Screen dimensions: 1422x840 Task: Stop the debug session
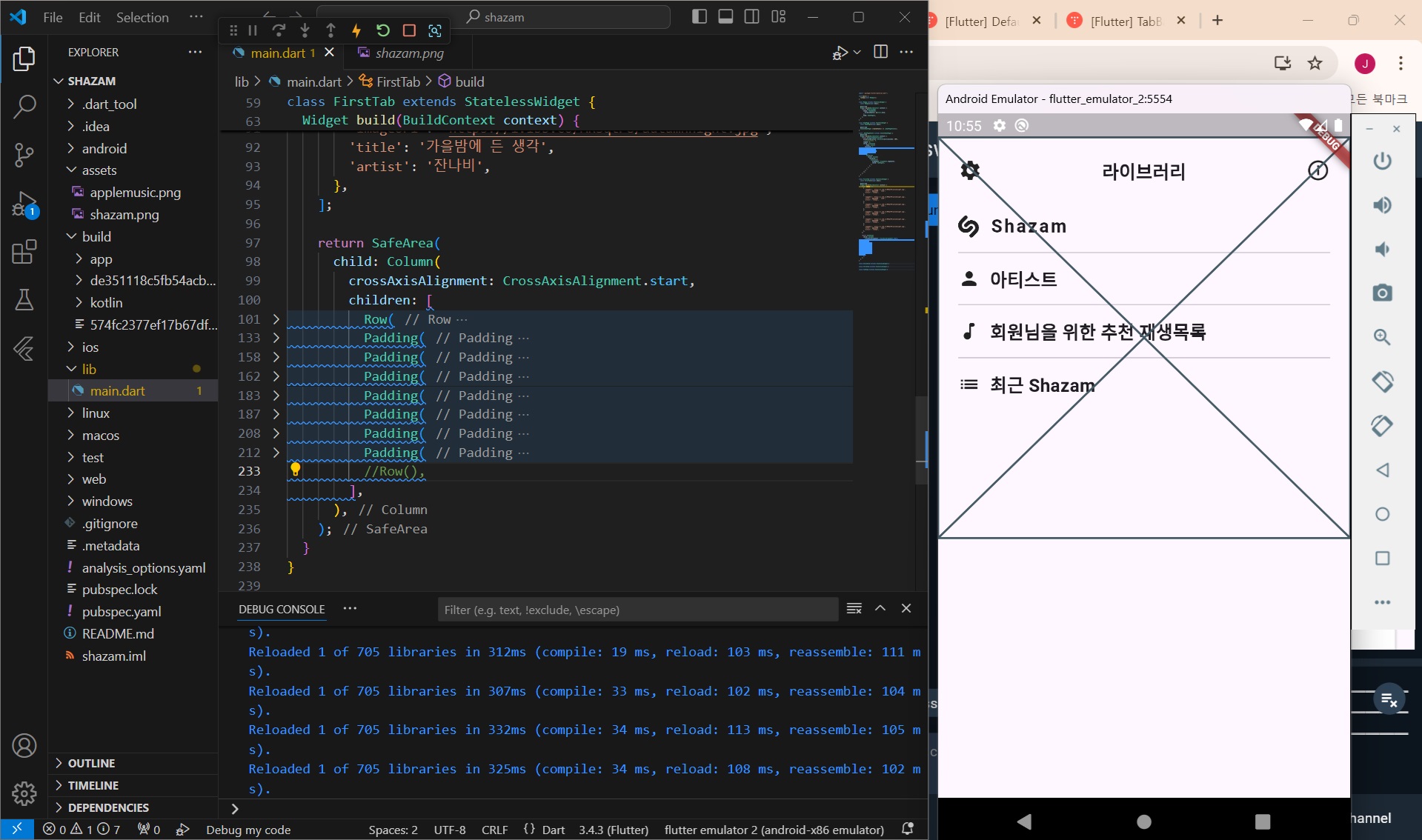(x=409, y=30)
